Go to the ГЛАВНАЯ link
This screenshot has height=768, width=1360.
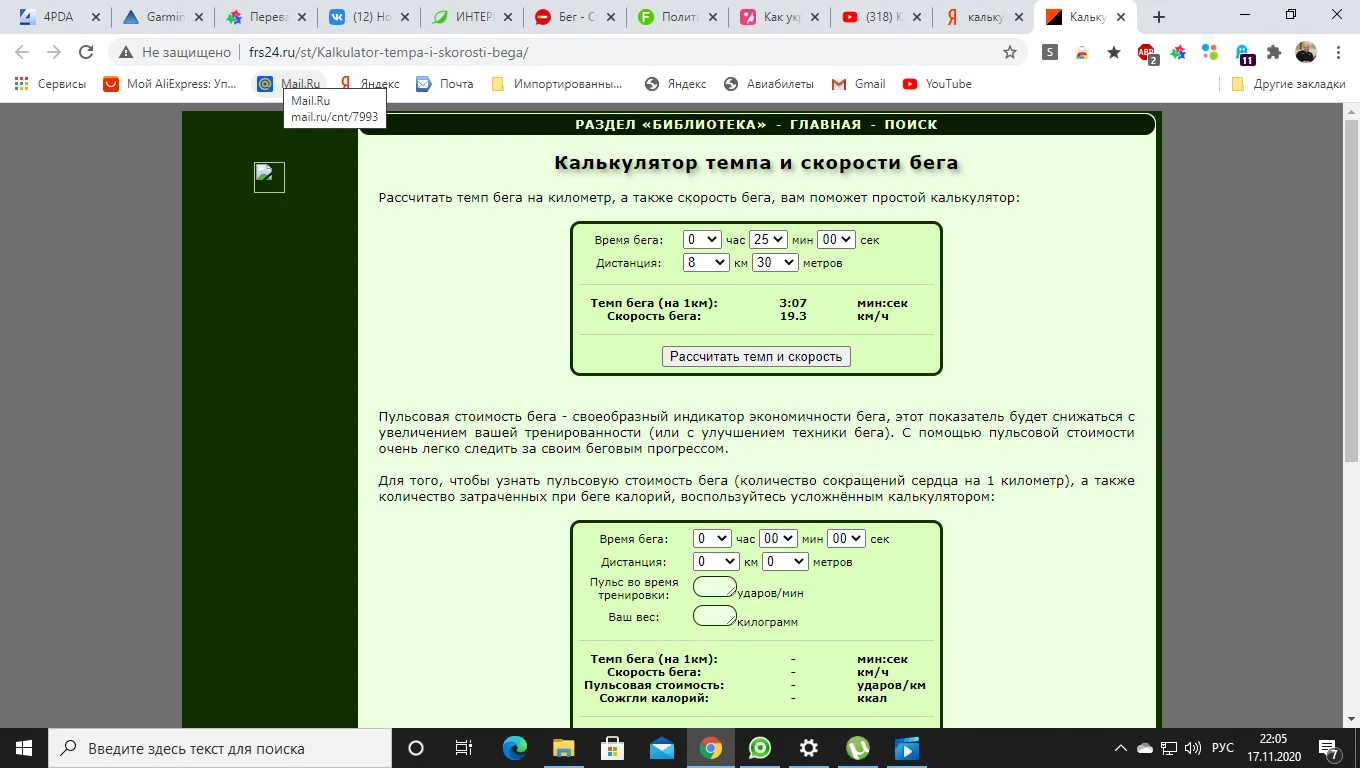click(825, 125)
